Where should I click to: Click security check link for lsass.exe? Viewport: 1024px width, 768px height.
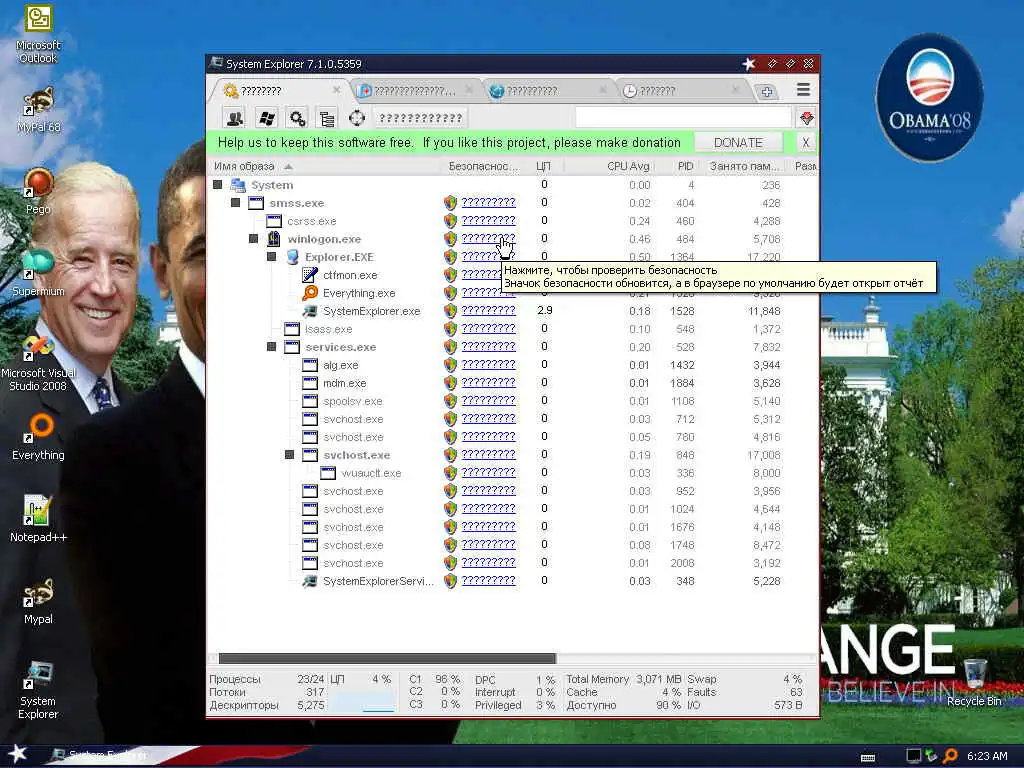(x=488, y=328)
